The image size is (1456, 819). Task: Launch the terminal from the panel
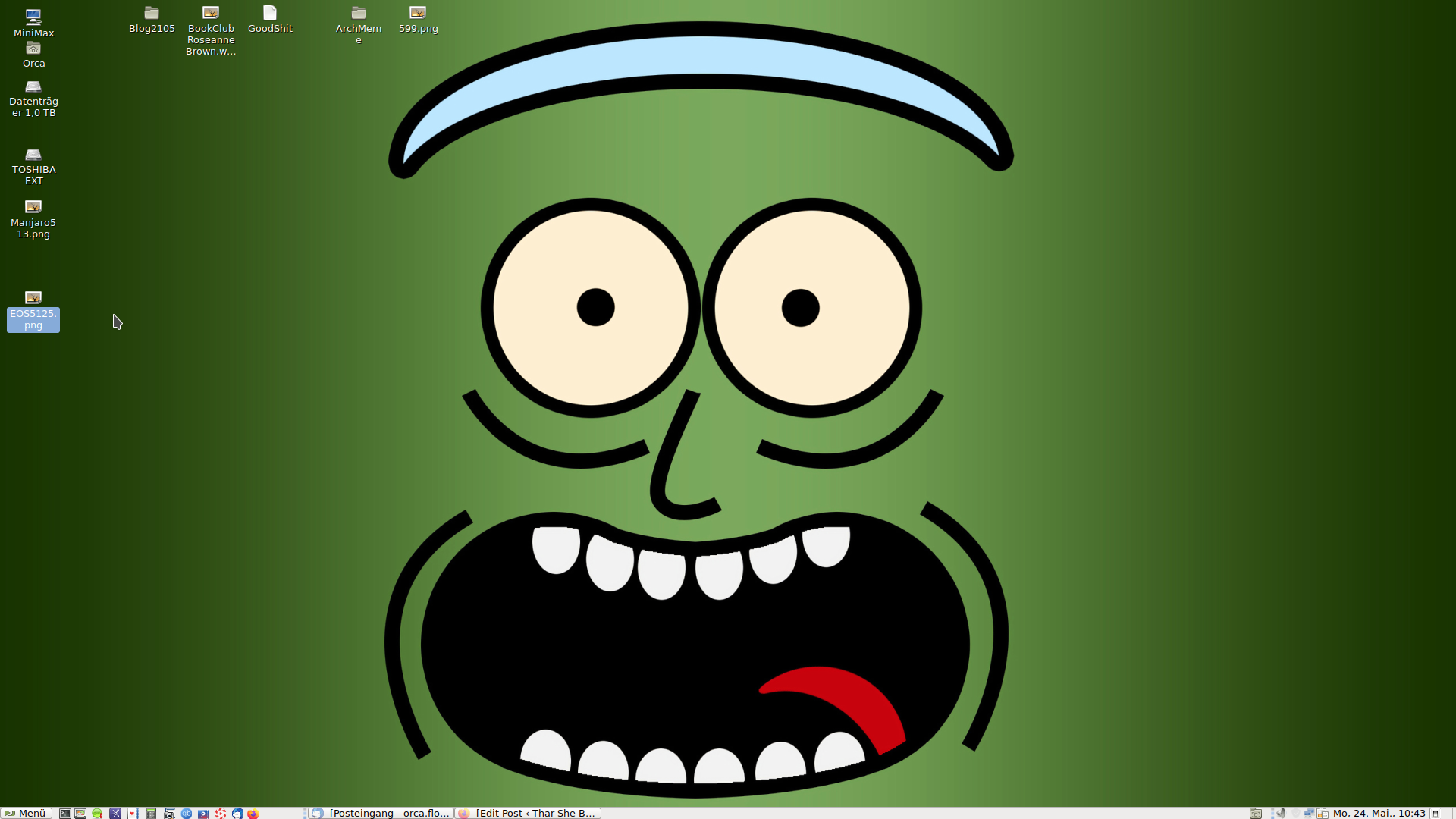(64, 813)
